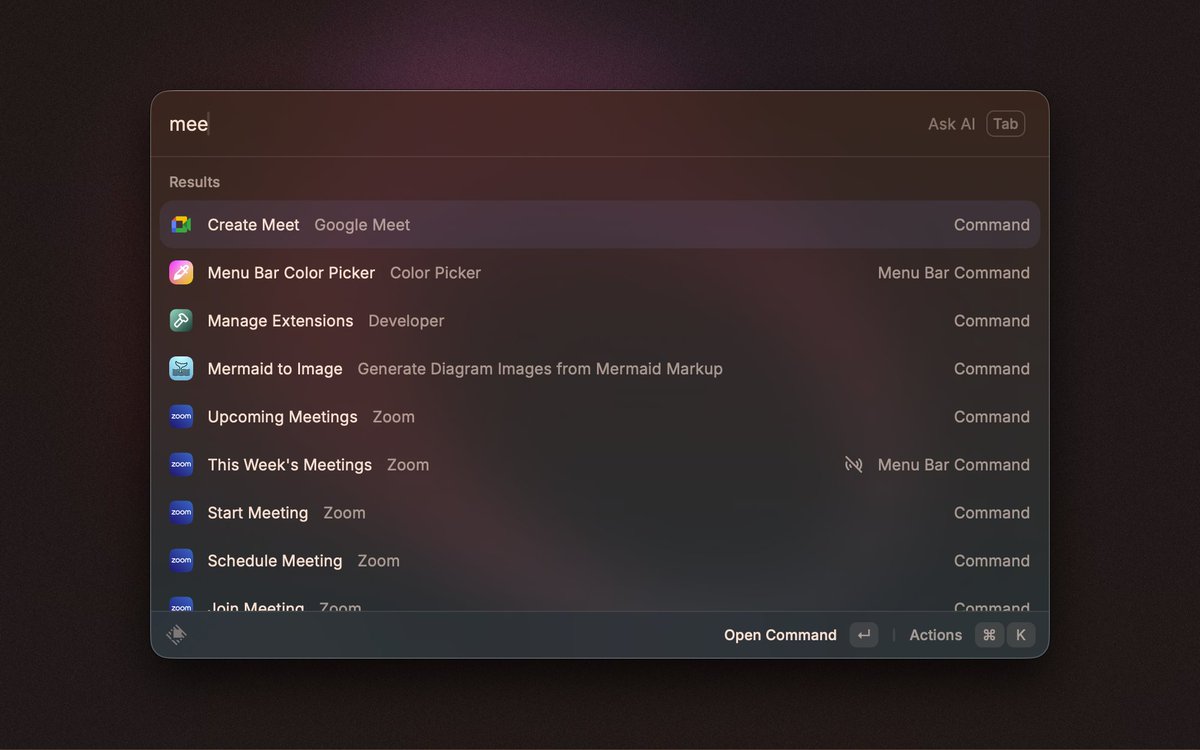This screenshot has height=750, width=1200.
Task: Click the disabled menu bar icon on This Week's Meetings
Action: 853,465
